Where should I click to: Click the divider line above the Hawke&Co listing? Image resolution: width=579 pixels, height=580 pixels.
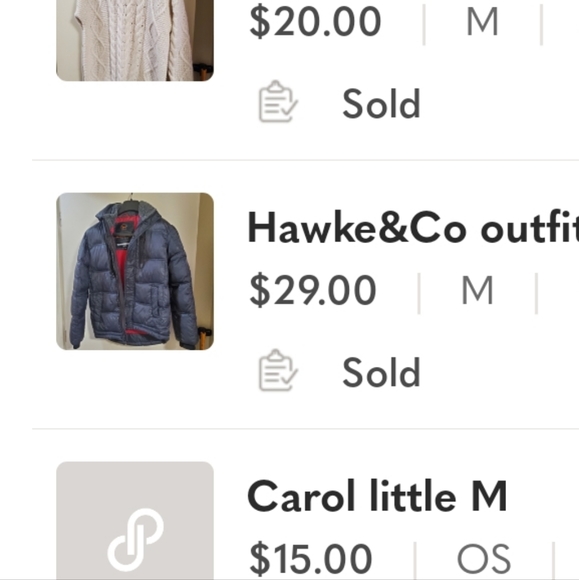pos(306,160)
